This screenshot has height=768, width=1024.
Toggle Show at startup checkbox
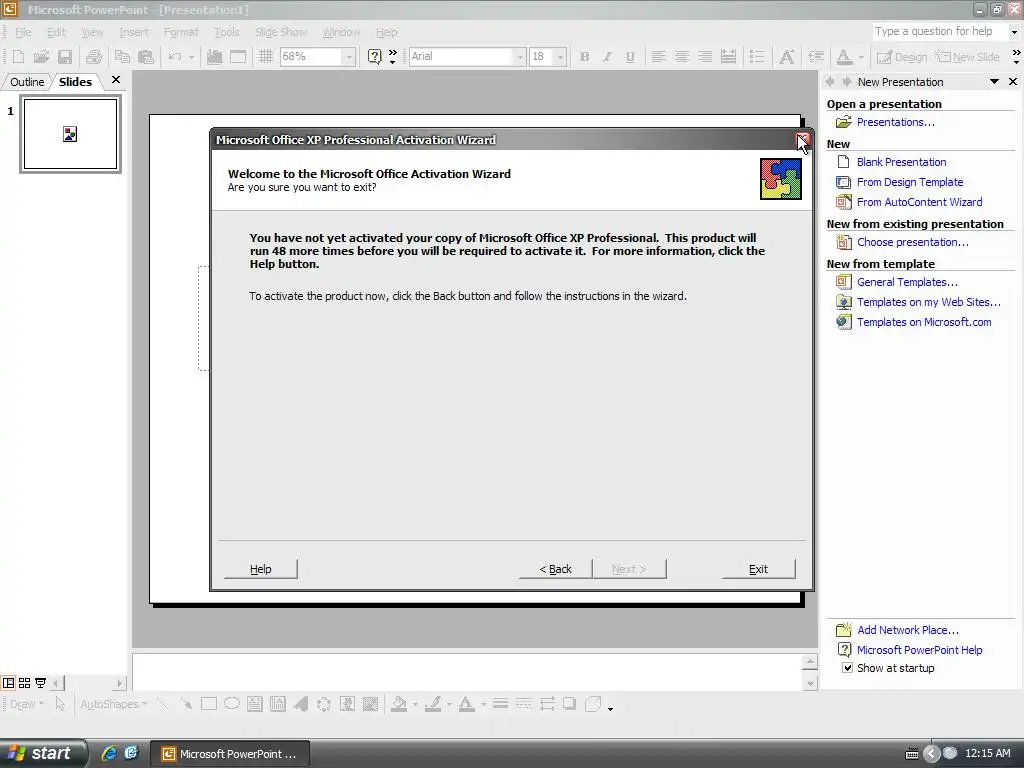pos(847,668)
